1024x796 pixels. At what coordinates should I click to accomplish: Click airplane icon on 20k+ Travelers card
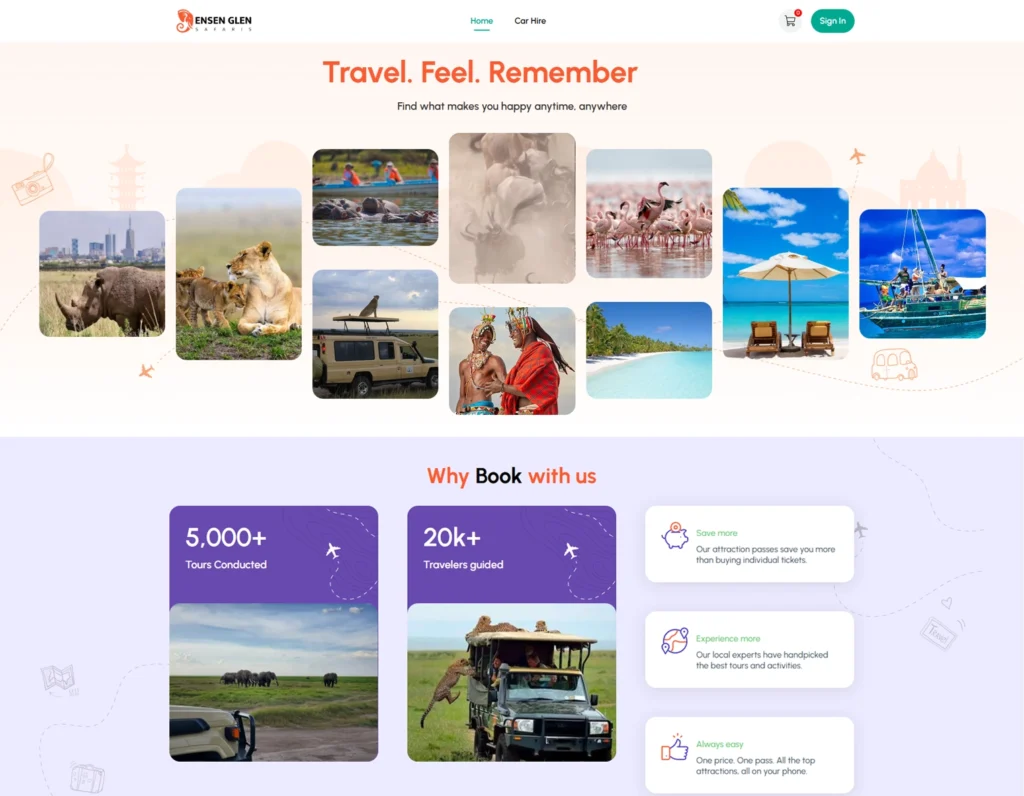click(571, 550)
